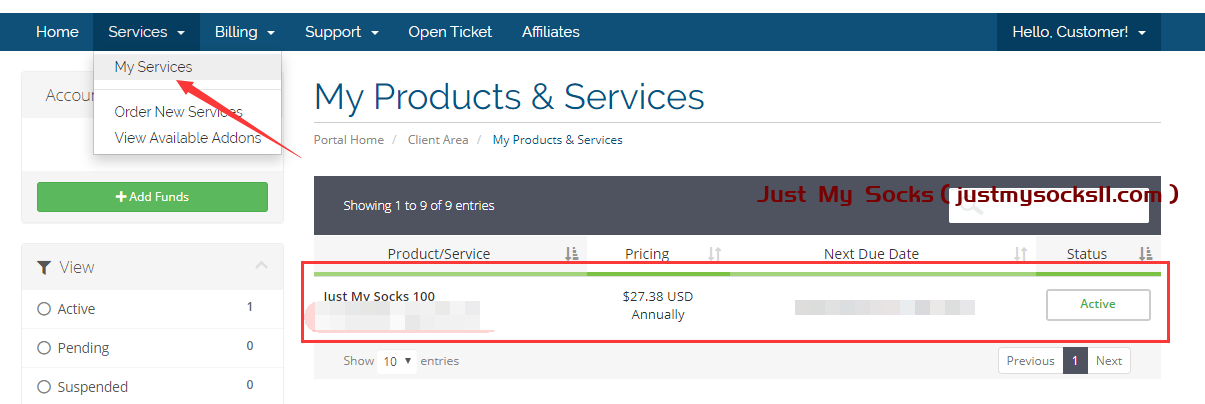Collapse the View panel chevron
Screen dimensions: 1205x404
(x=262, y=266)
